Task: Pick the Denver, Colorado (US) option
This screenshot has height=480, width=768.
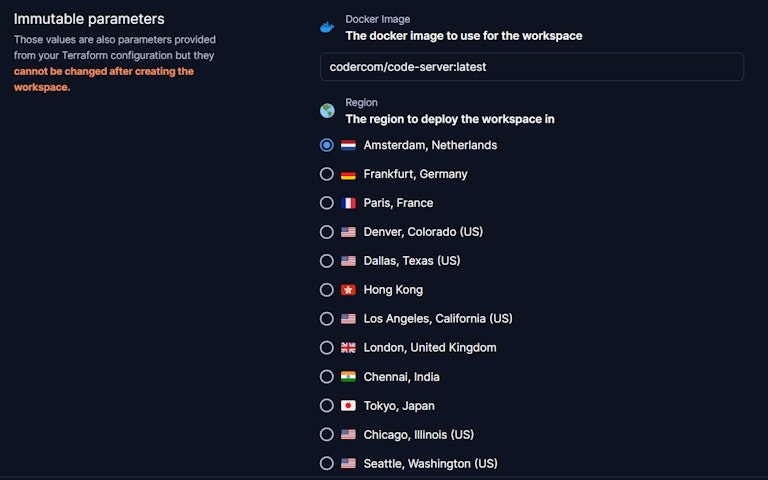Action: pos(327,232)
